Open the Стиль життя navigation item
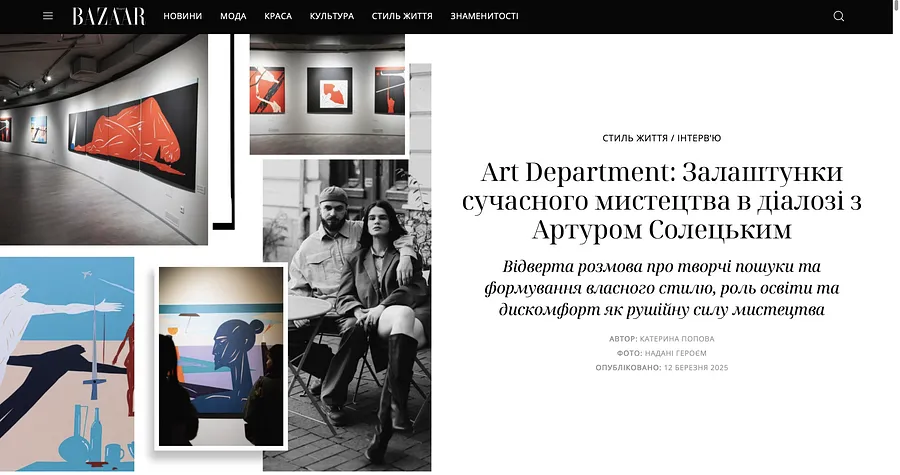The image size is (900, 475). tap(402, 16)
